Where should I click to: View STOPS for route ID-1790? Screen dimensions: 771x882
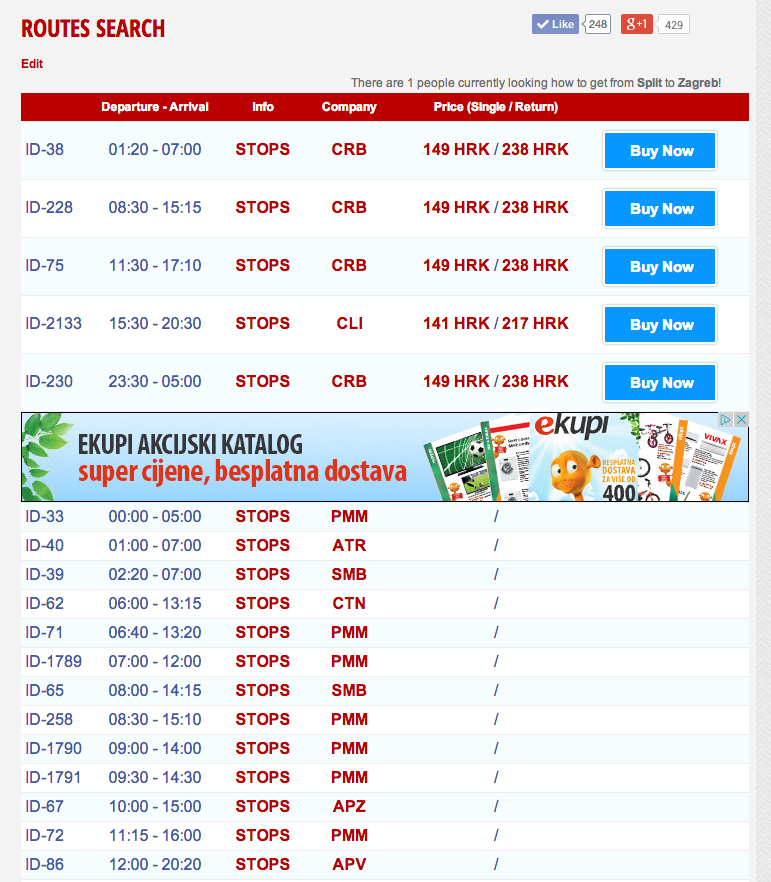click(x=263, y=749)
